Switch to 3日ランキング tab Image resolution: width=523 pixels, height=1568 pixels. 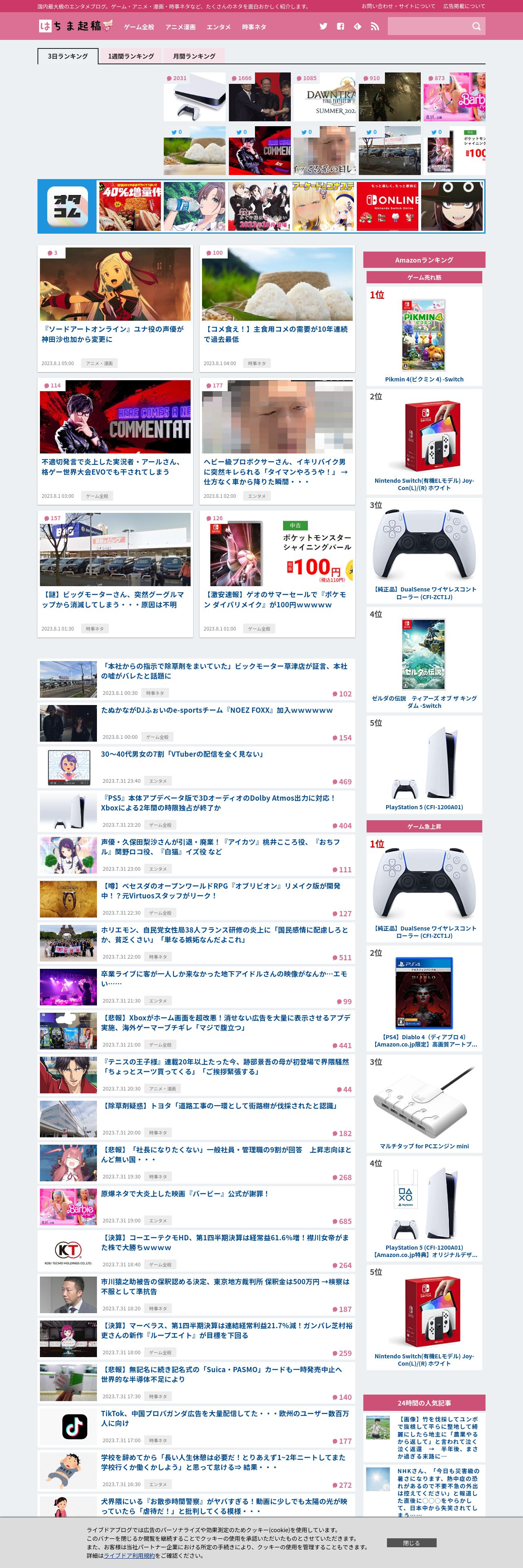(68, 56)
